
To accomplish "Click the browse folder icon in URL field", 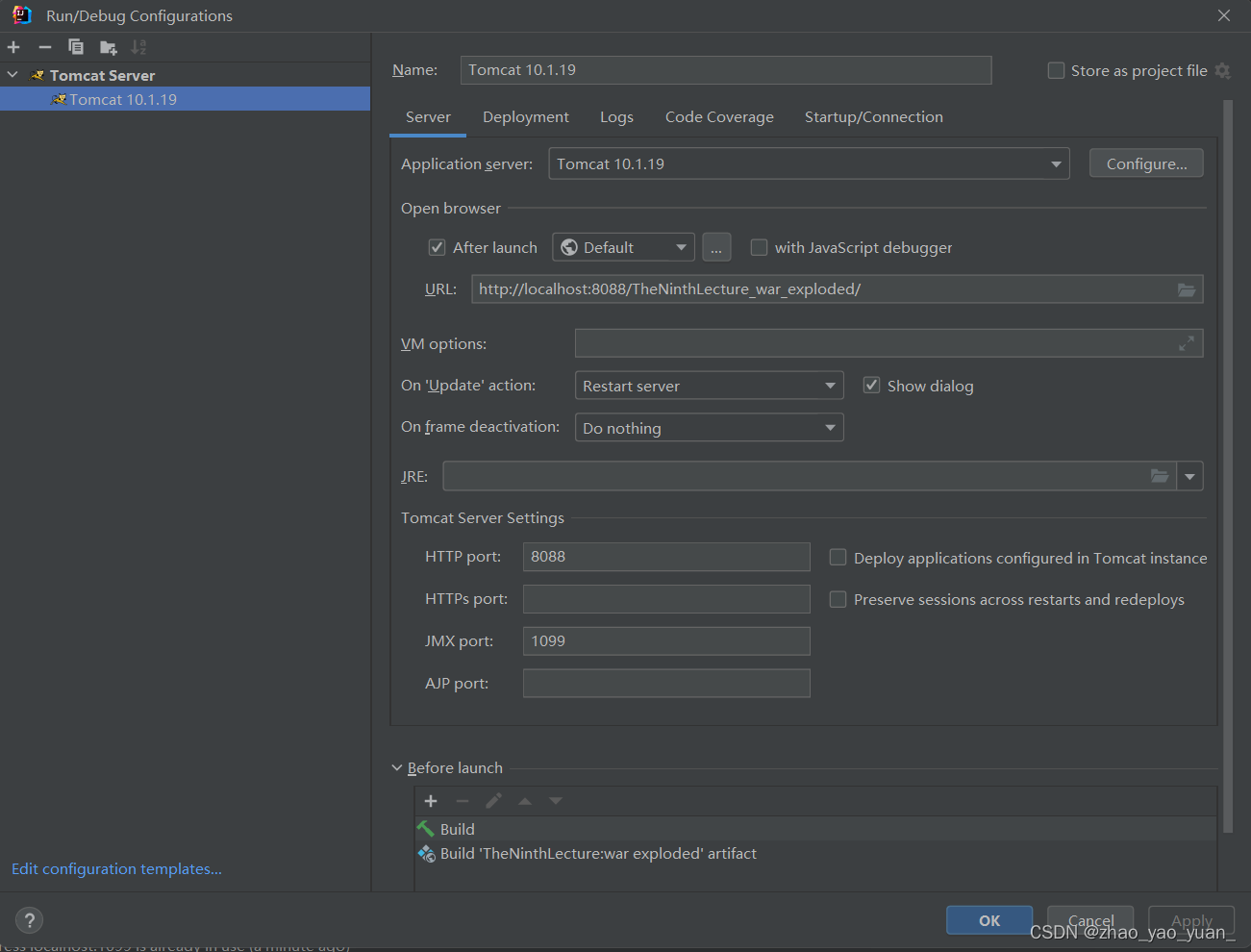I will tap(1187, 289).
